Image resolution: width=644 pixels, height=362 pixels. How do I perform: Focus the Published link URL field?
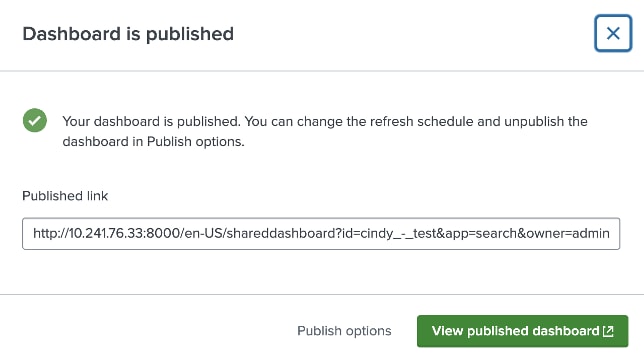click(321, 234)
